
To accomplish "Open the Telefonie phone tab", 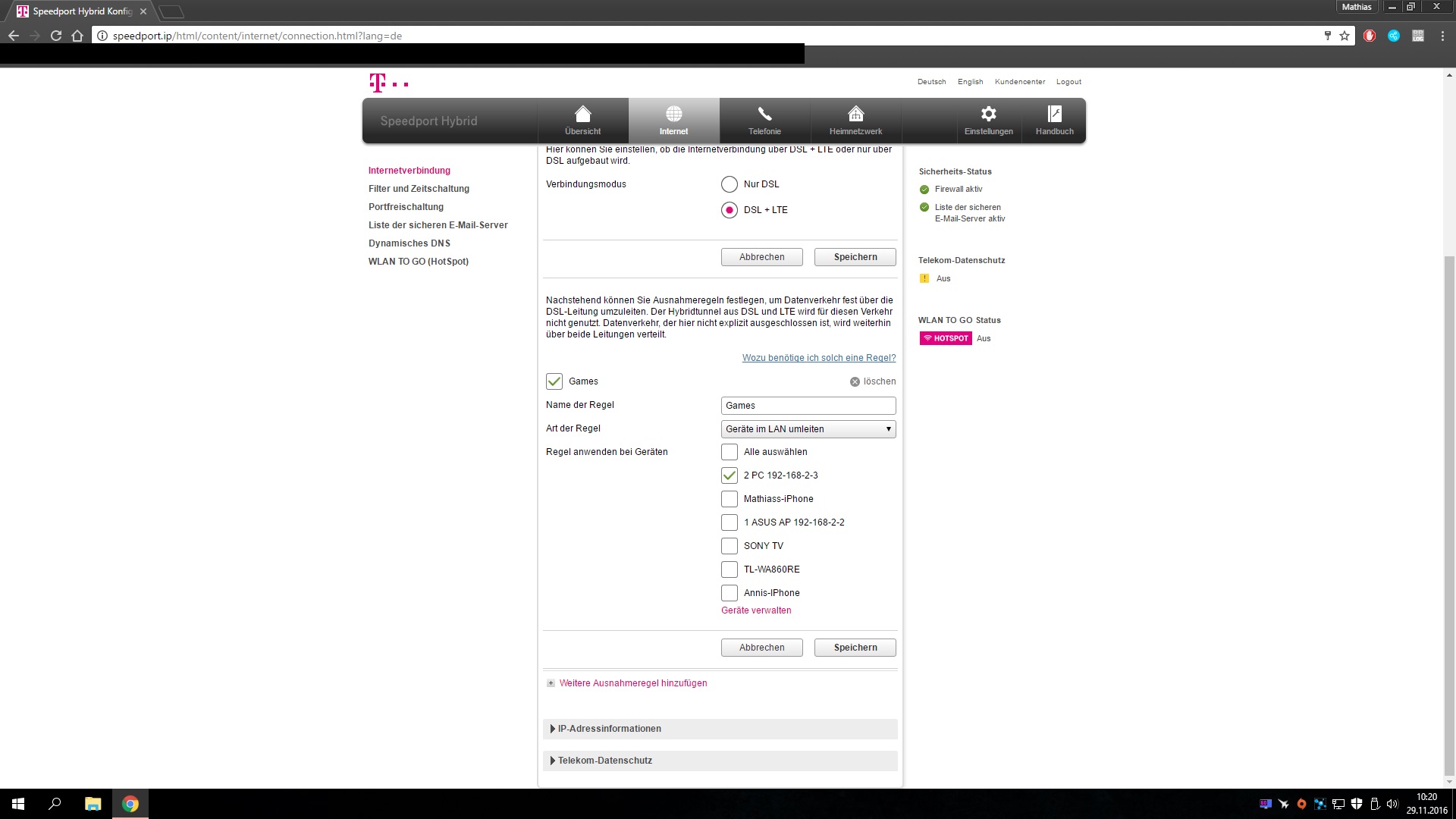I will point(764,121).
